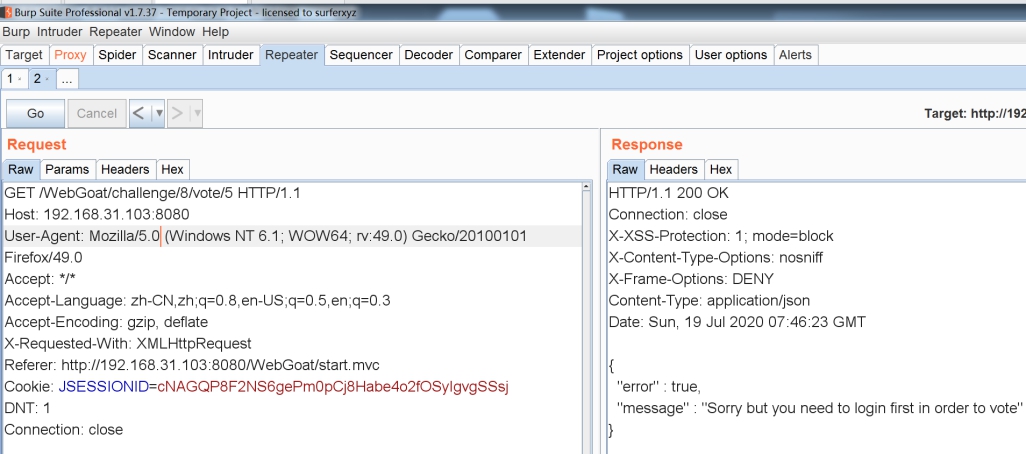This screenshot has width=1026, height=454.
Task: Click the X-Frame-Options: DENY header
Action: coord(691,279)
